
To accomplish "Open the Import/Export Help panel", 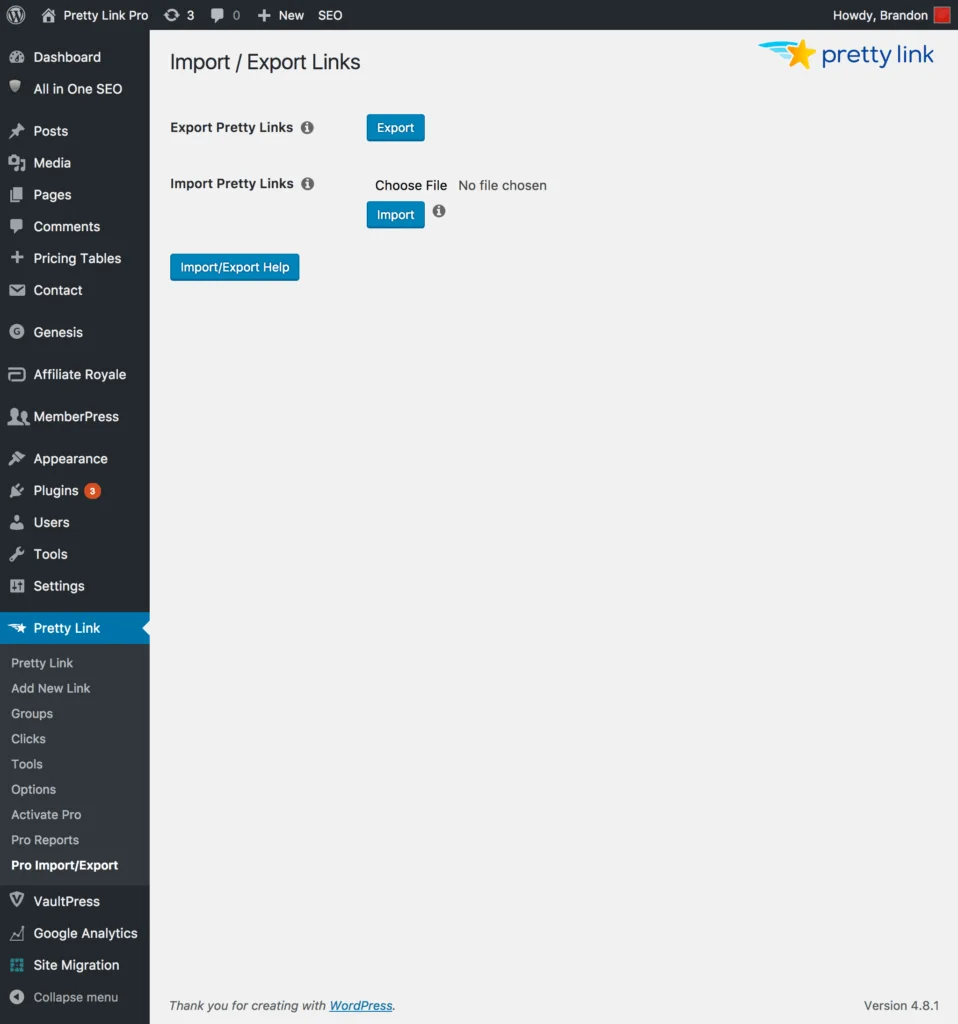I will (234, 267).
